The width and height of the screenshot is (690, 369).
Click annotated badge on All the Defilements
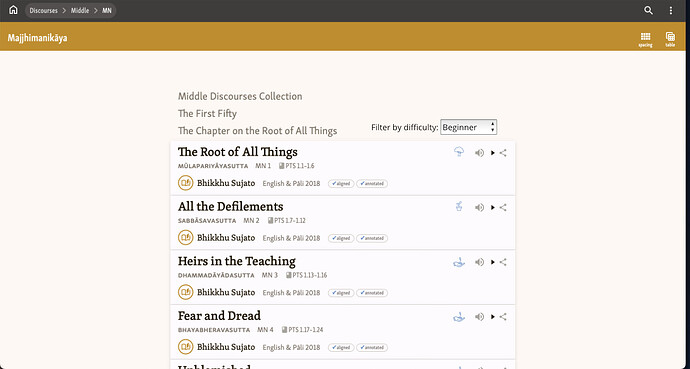[372, 238]
